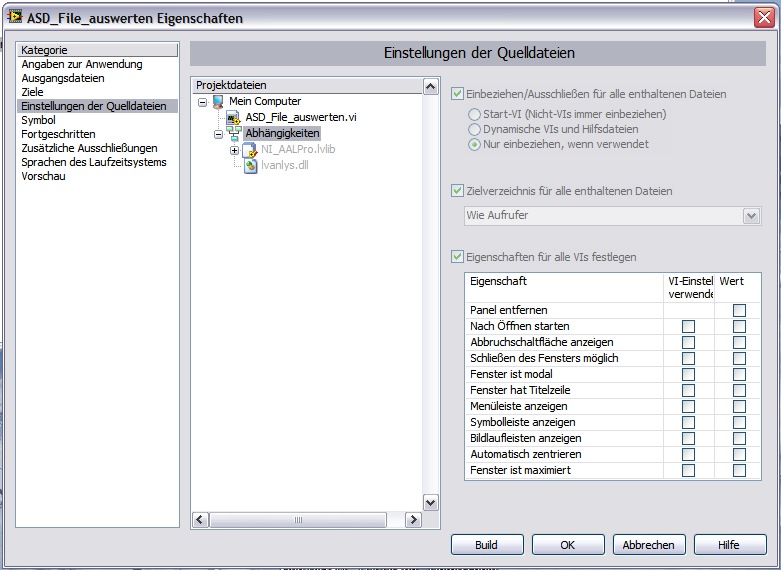Screen dimensions: 781x570
Task: Check Wert box for Menüleiste anzeigen
Action: [x=739, y=406]
